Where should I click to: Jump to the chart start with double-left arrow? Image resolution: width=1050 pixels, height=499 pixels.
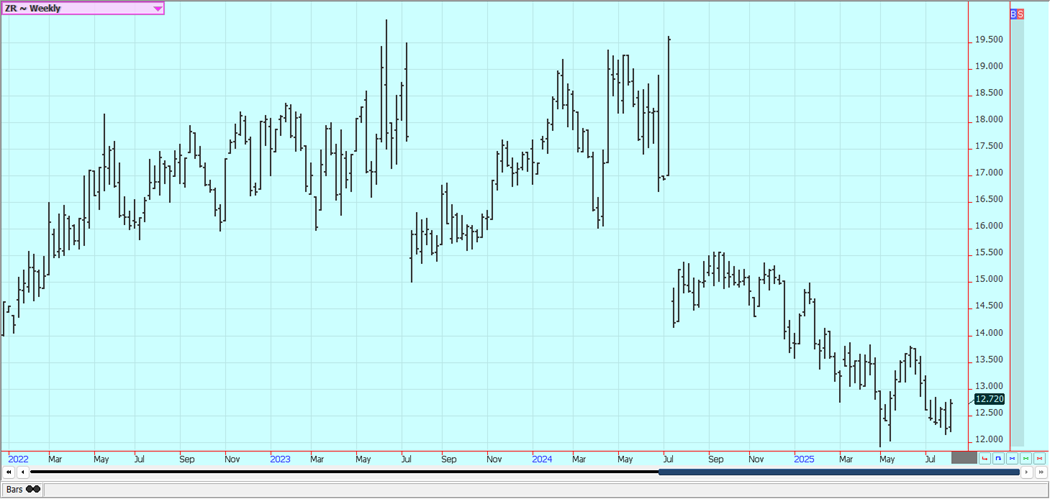click(9, 472)
